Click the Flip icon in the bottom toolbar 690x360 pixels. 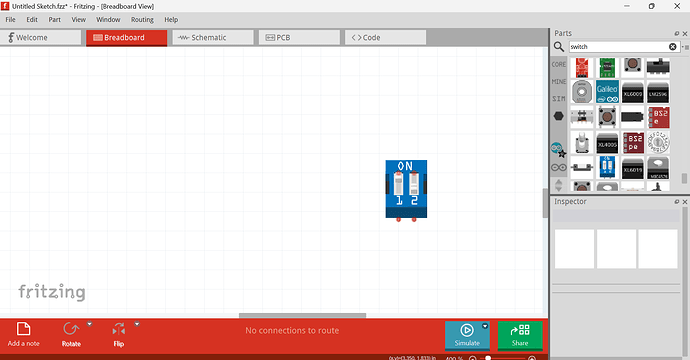[119, 330]
